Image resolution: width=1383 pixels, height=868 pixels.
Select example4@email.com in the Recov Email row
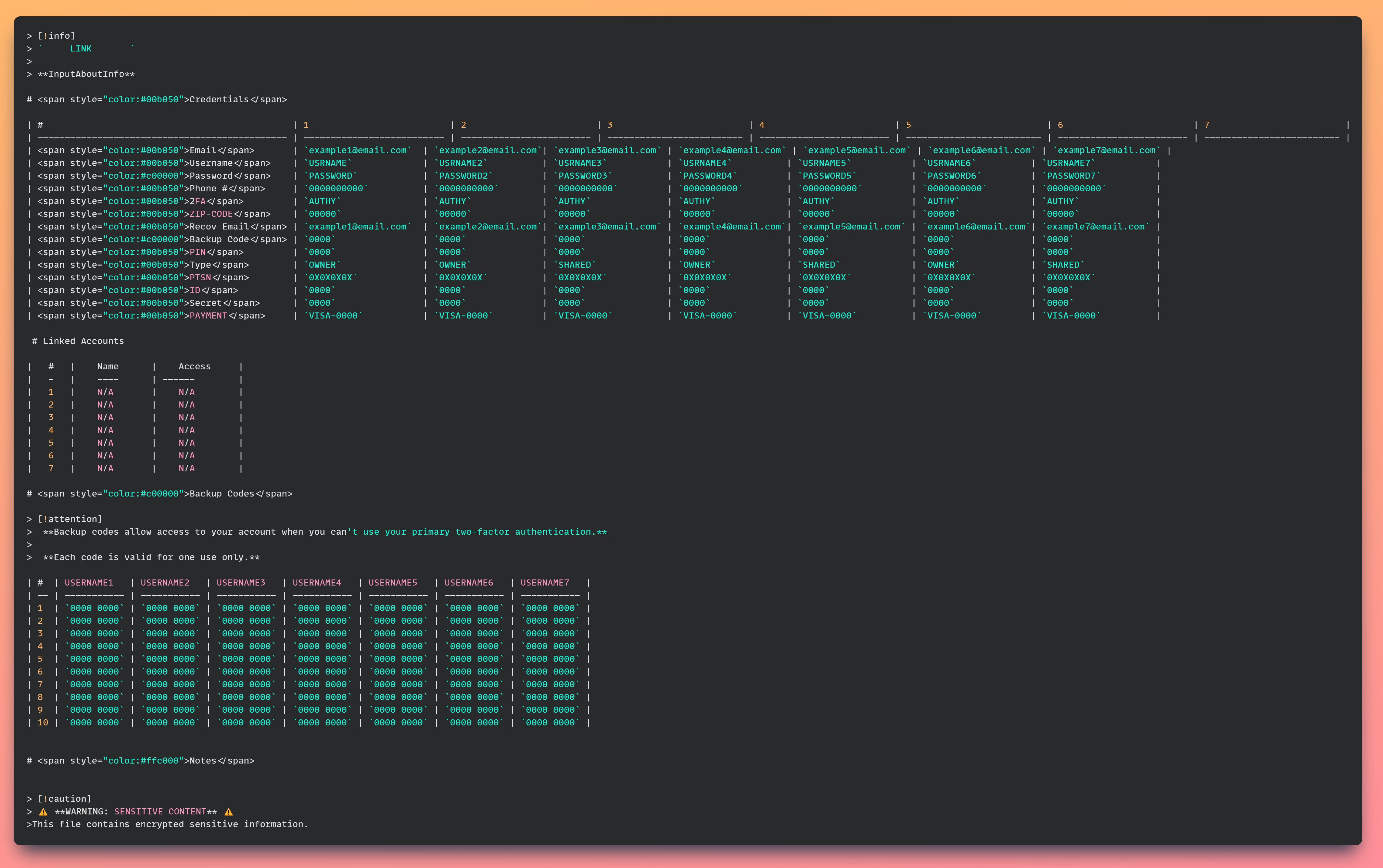[732, 227]
